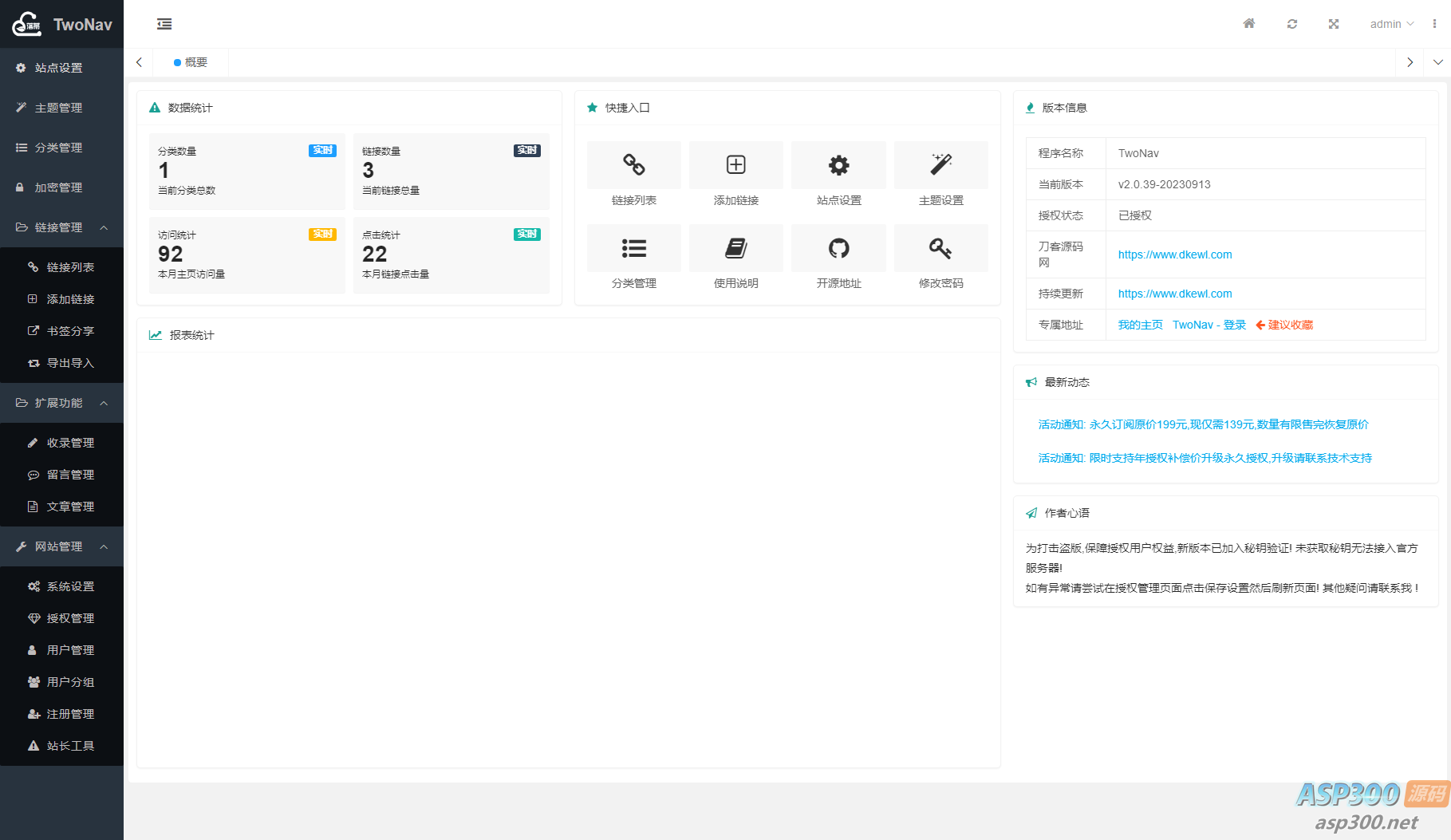Click the 链接列表 chain shortcut icon

click(x=634, y=165)
